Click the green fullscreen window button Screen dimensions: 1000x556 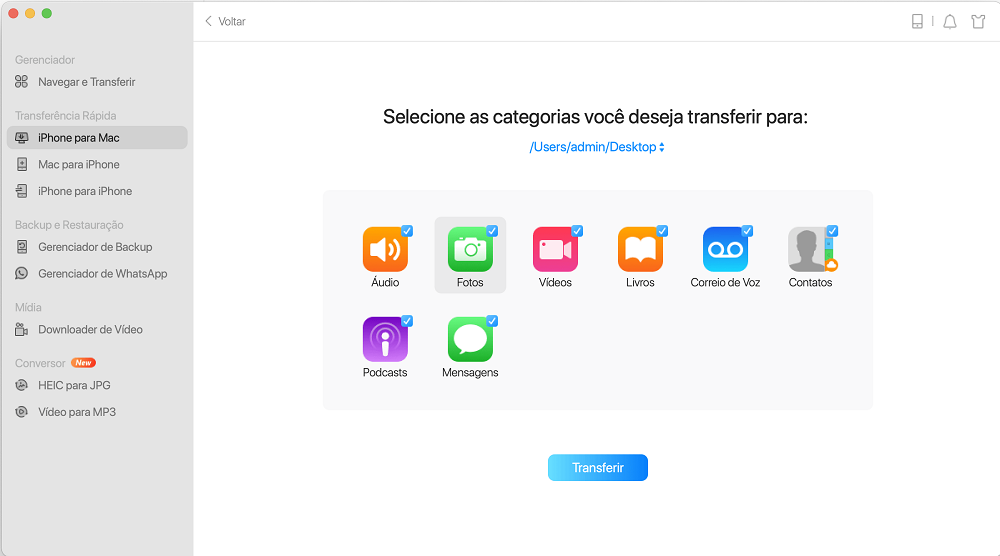[47, 13]
